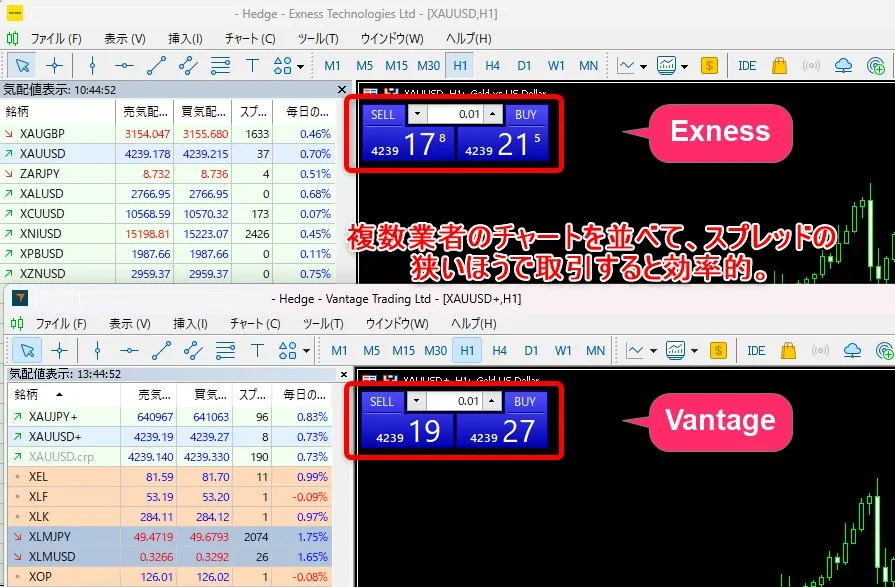Screen dimensions: 895x587
Task: Increase lot volume stepper in Vantage panel
Action: click(492, 401)
